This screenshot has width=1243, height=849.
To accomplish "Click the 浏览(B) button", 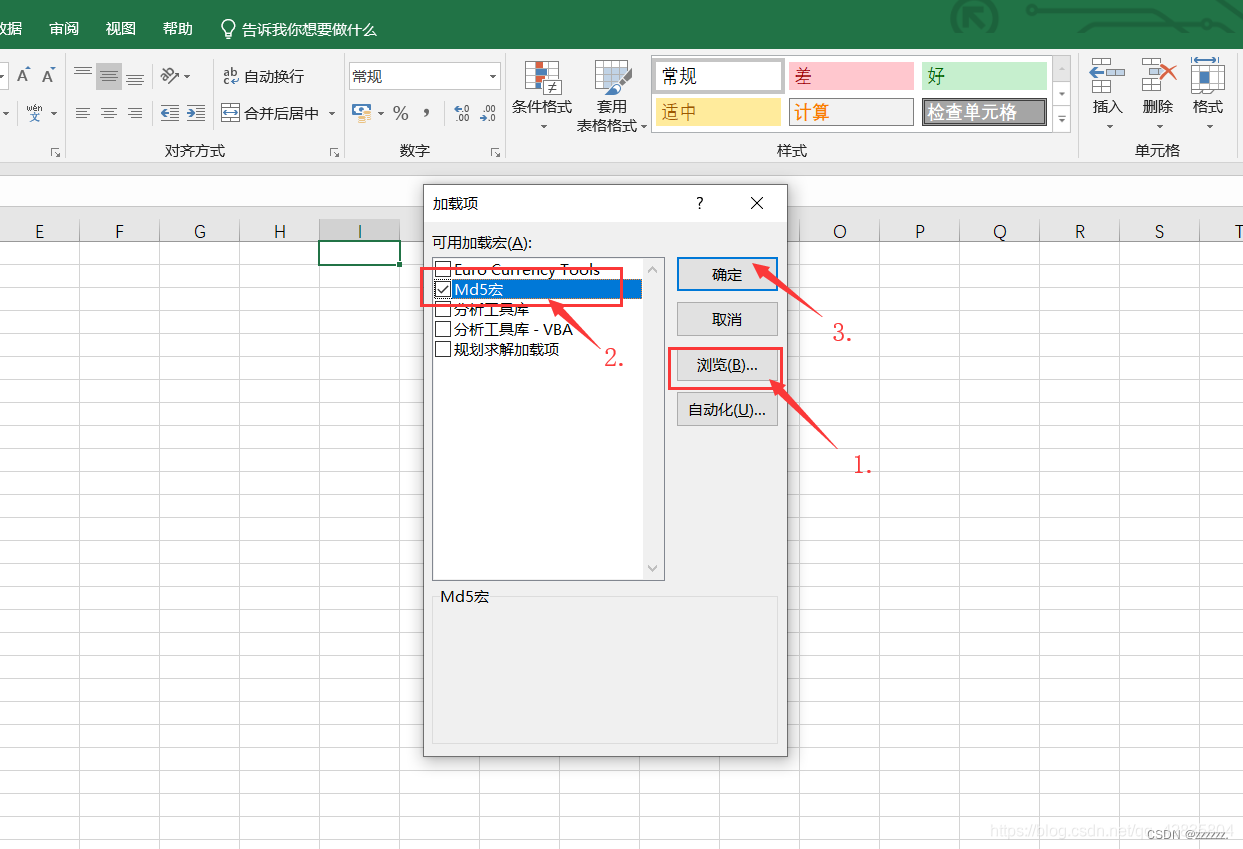I will click(x=727, y=367).
